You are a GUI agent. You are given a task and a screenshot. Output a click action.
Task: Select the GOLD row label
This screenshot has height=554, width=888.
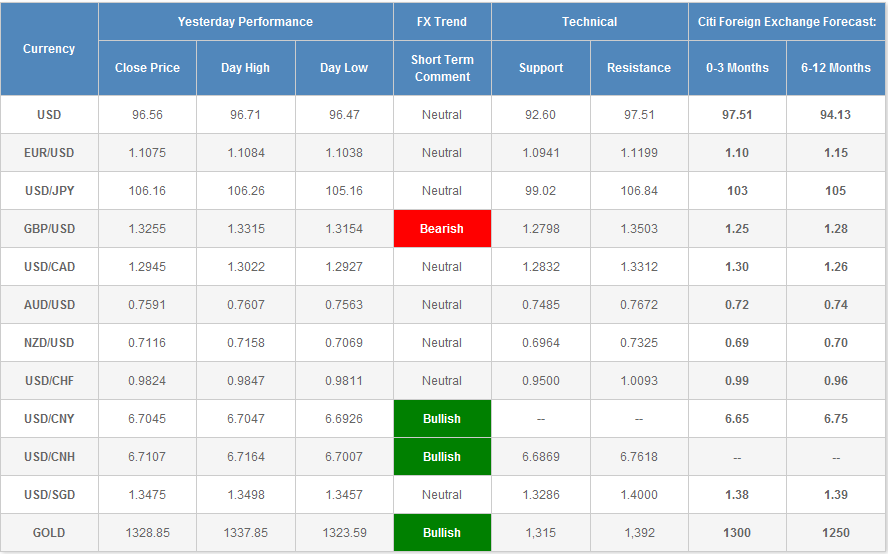49,533
